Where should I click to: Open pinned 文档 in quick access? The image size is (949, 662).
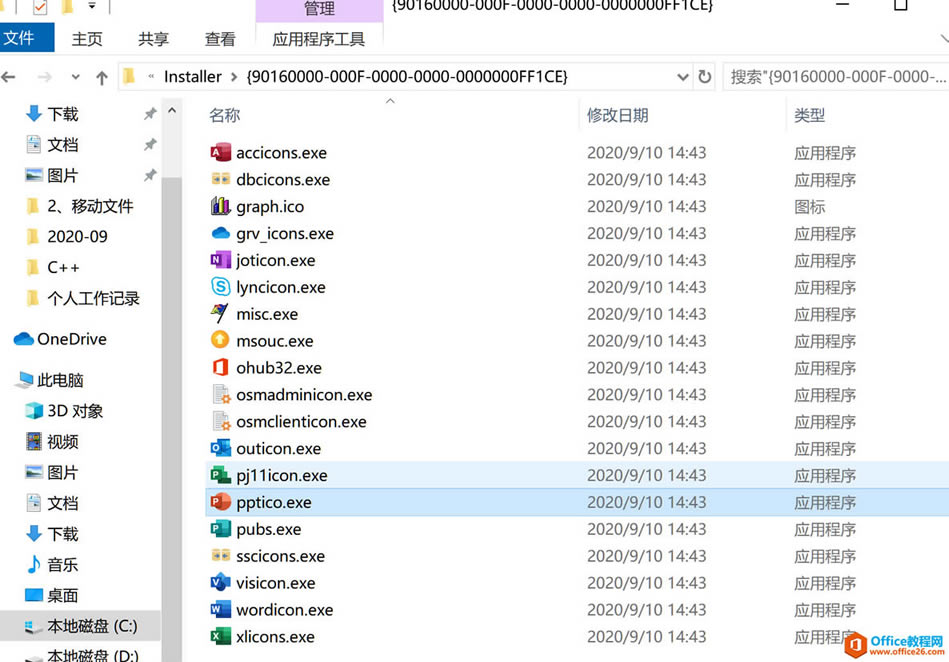(63, 145)
